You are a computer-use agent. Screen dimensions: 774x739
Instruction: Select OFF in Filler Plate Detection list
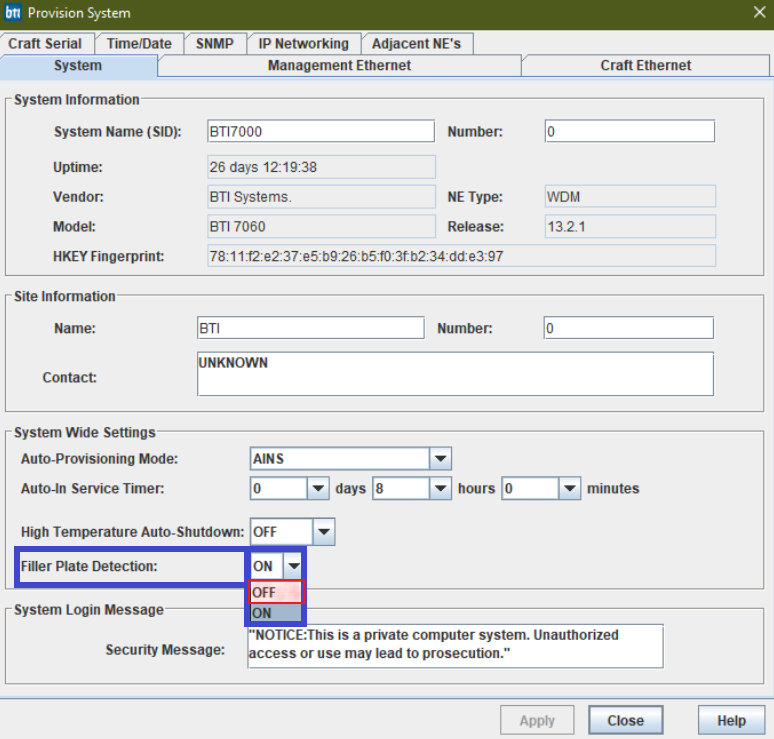275,593
